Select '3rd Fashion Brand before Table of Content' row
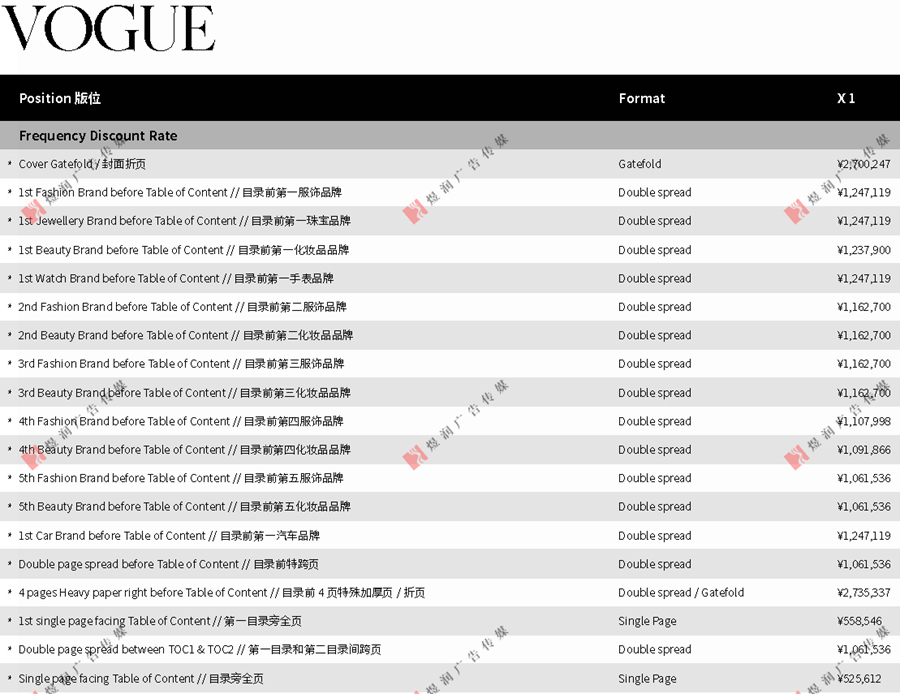This screenshot has width=900, height=694. coord(450,364)
